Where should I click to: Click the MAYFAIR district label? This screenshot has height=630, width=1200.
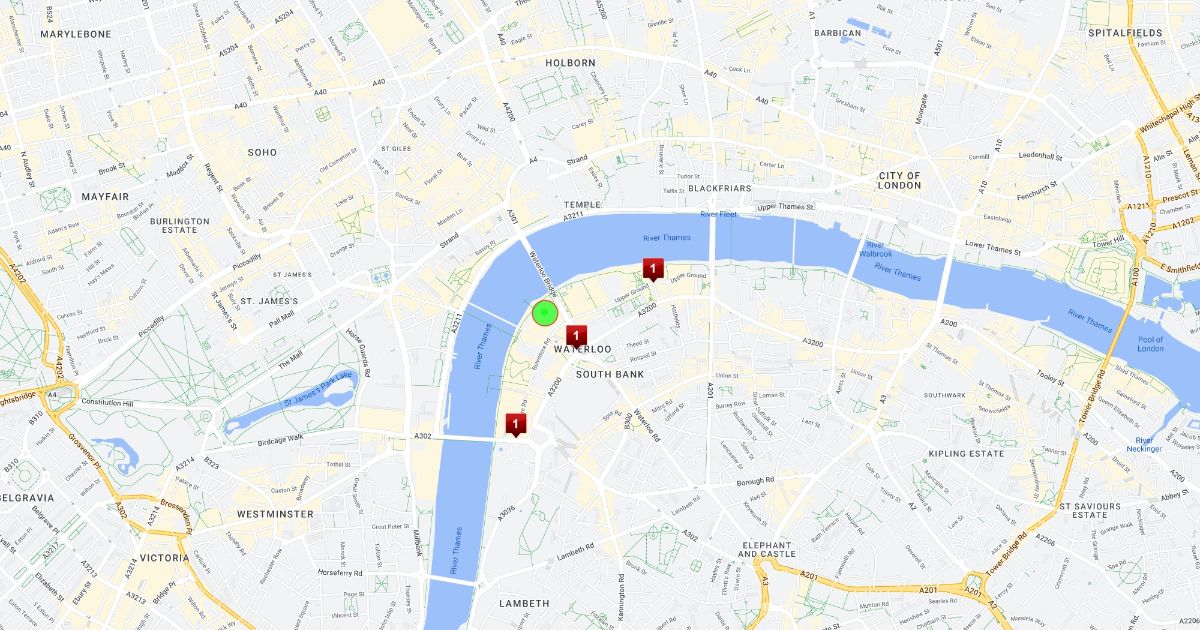tap(105, 197)
